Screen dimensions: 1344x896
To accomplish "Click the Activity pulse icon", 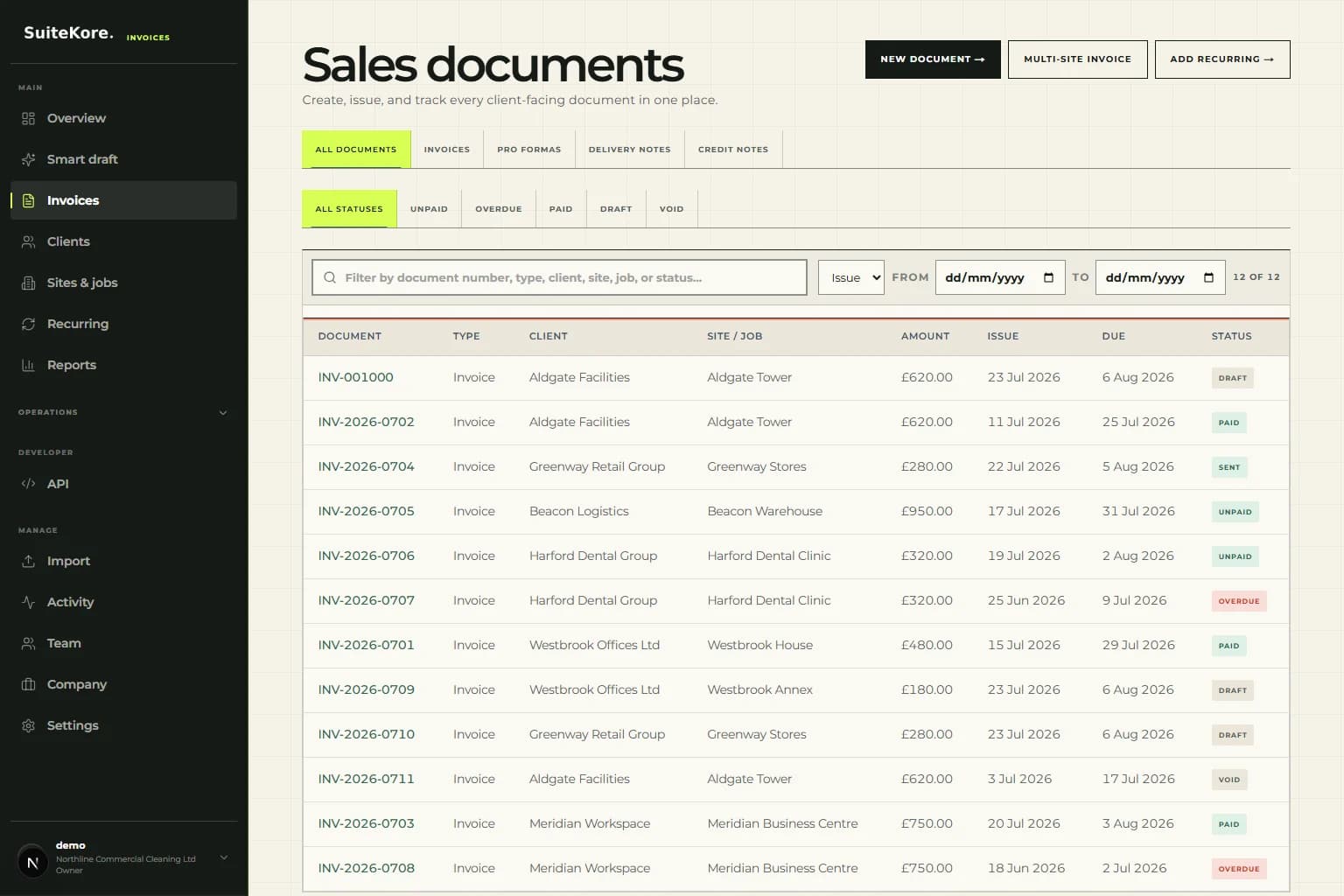I will (28, 602).
